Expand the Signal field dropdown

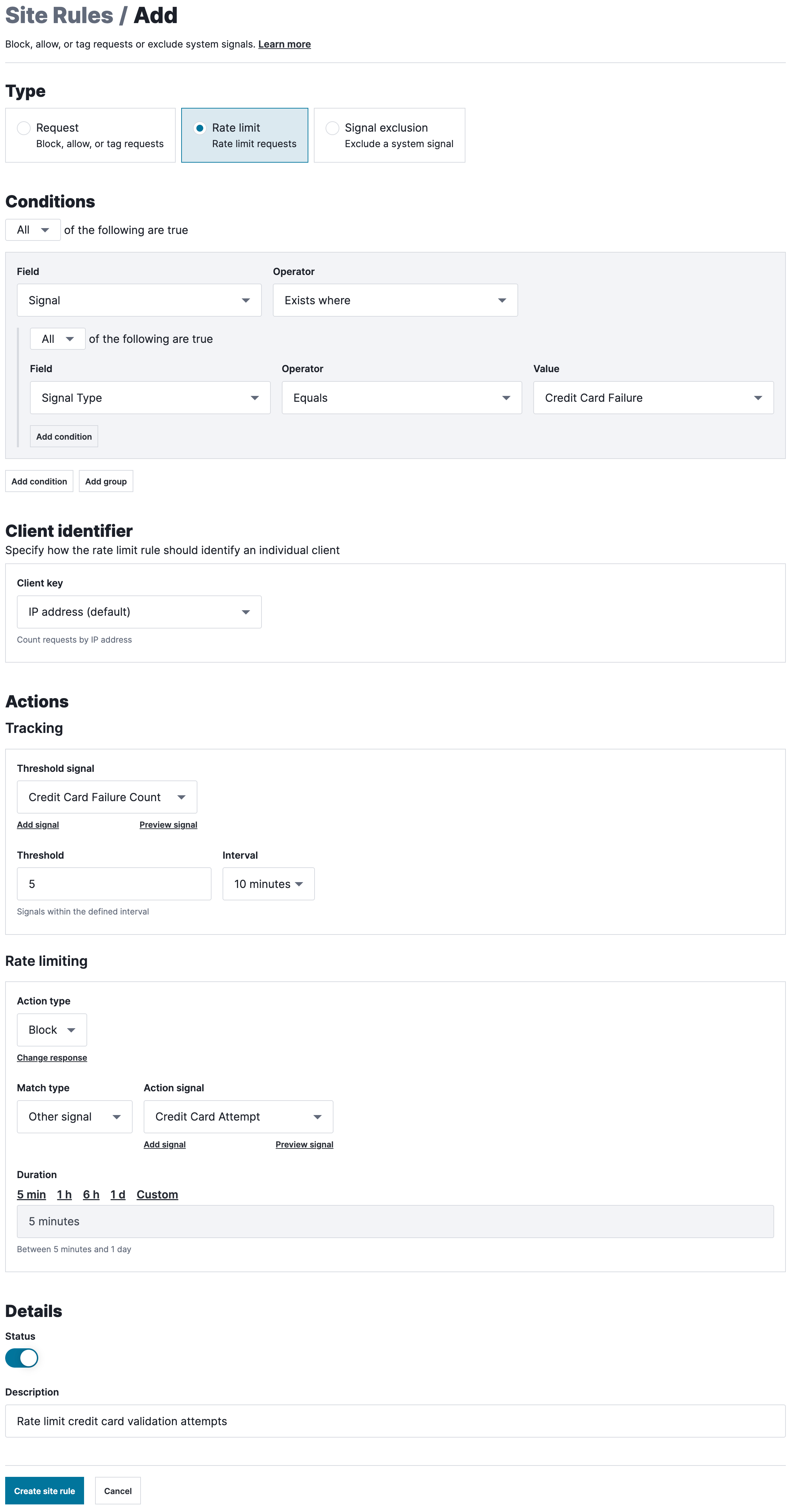pyautogui.click(x=139, y=300)
